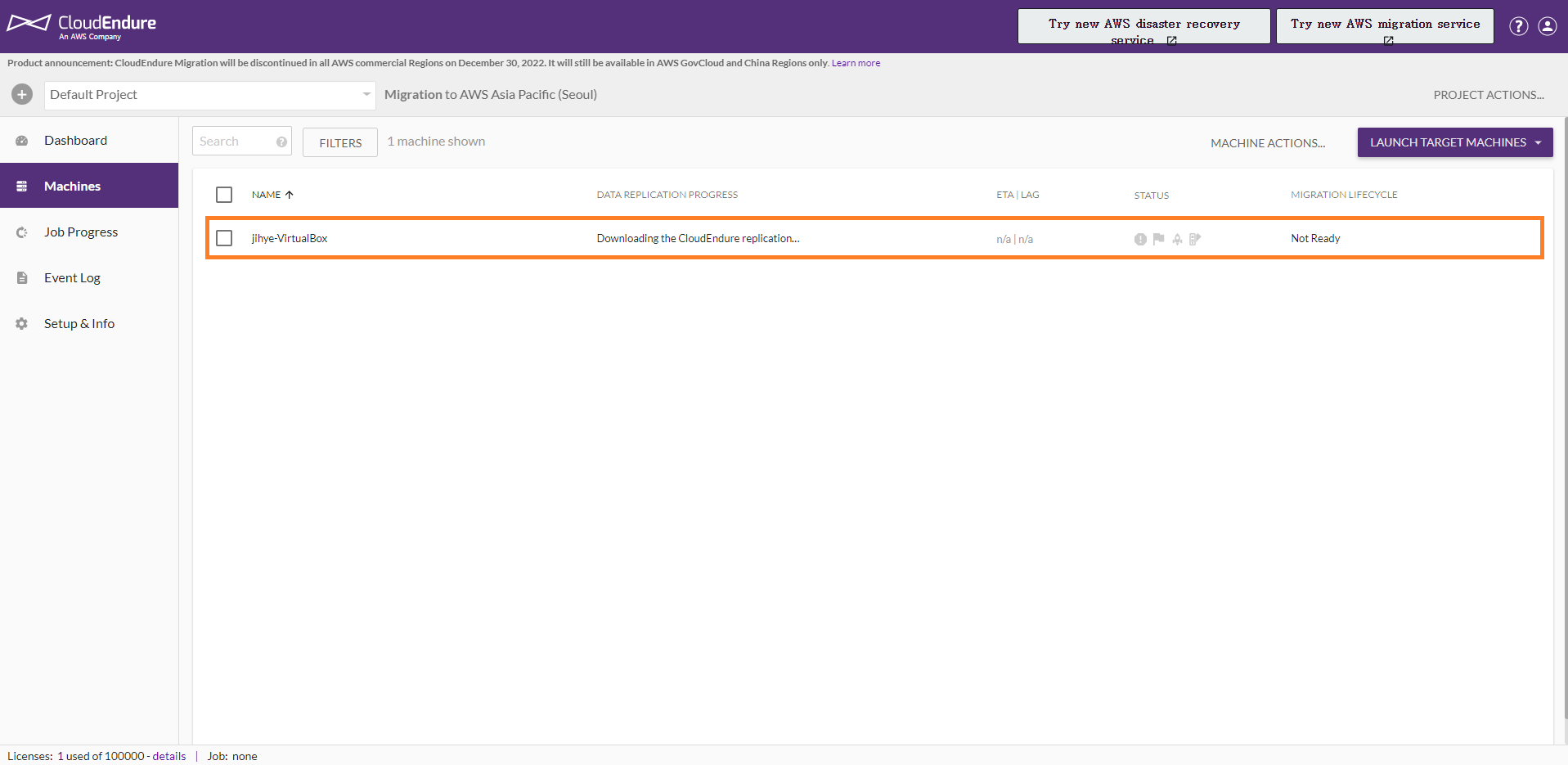Click the rocket launch status icon
1568x765 pixels.
1177,239
